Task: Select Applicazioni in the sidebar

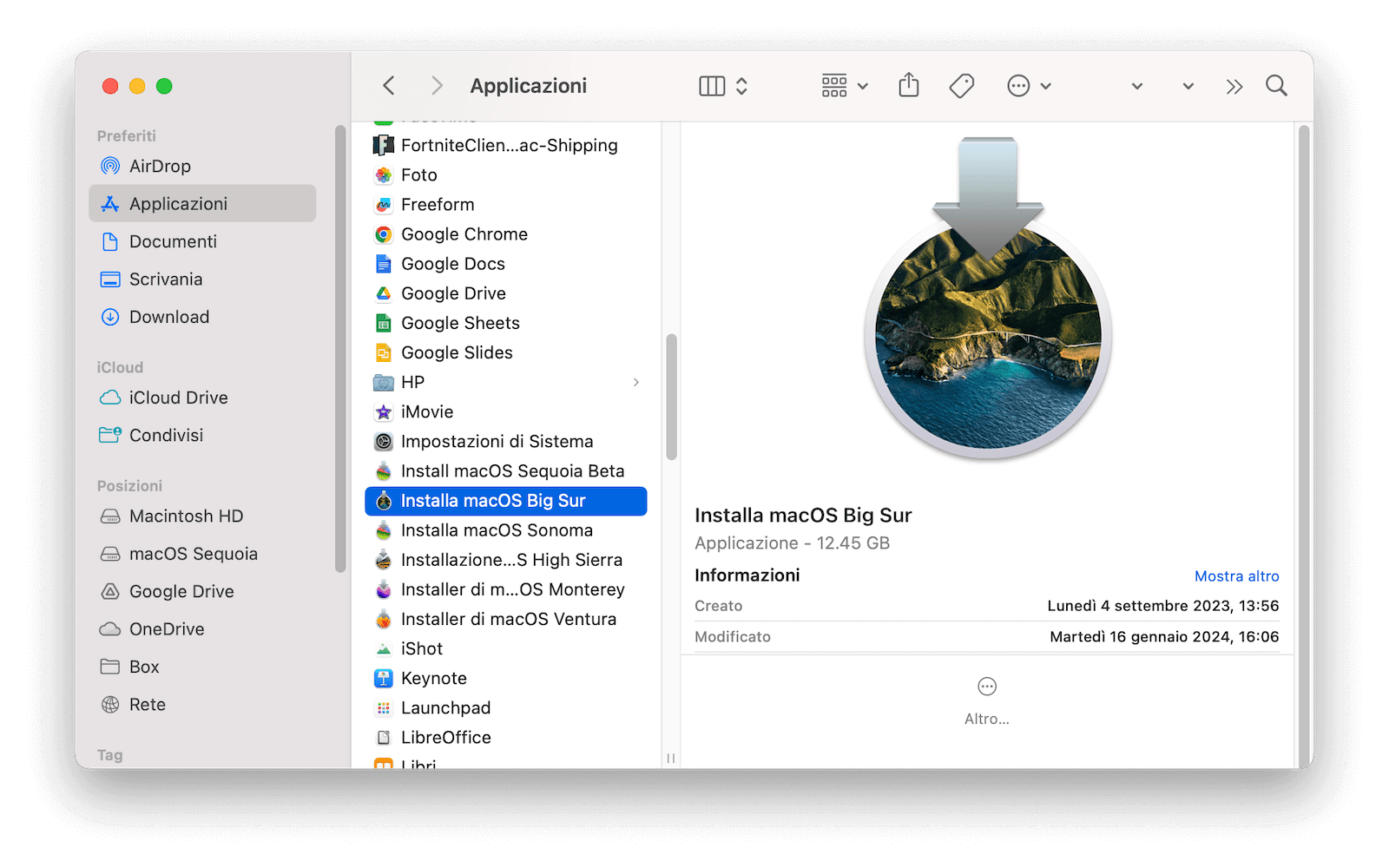Action: pos(202,203)
